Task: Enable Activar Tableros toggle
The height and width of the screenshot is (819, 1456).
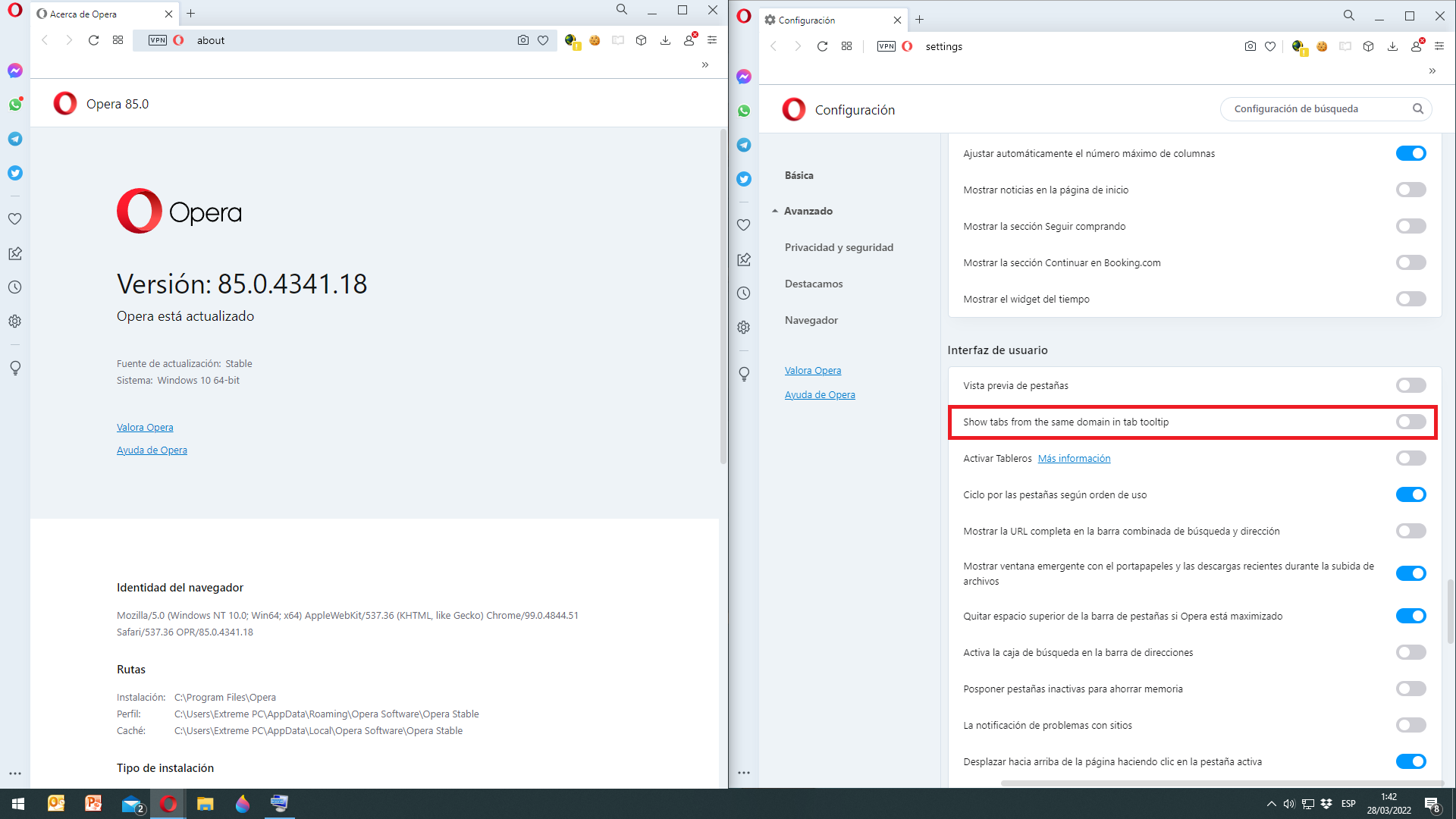Action: (x=1410, y=458)
